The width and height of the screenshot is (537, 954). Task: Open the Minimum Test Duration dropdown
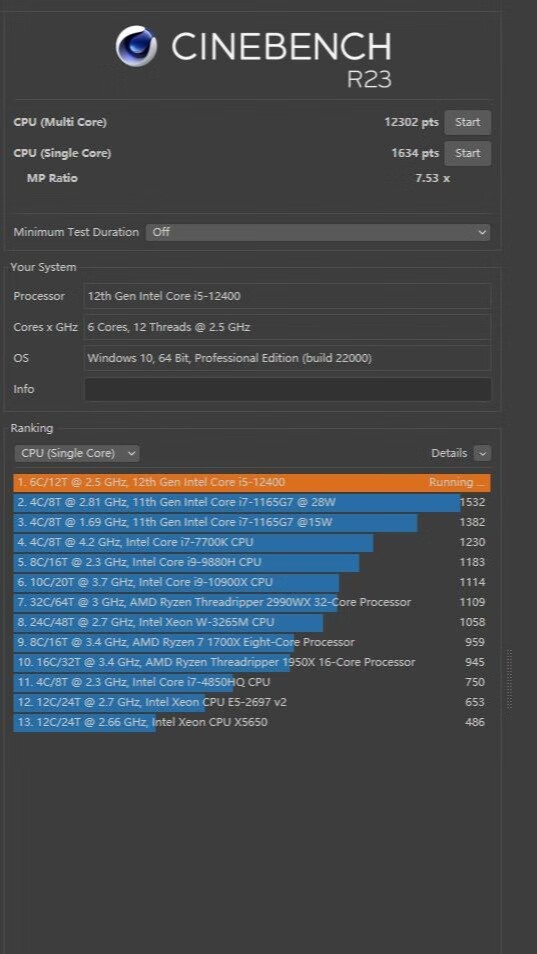tap(317, 232)
